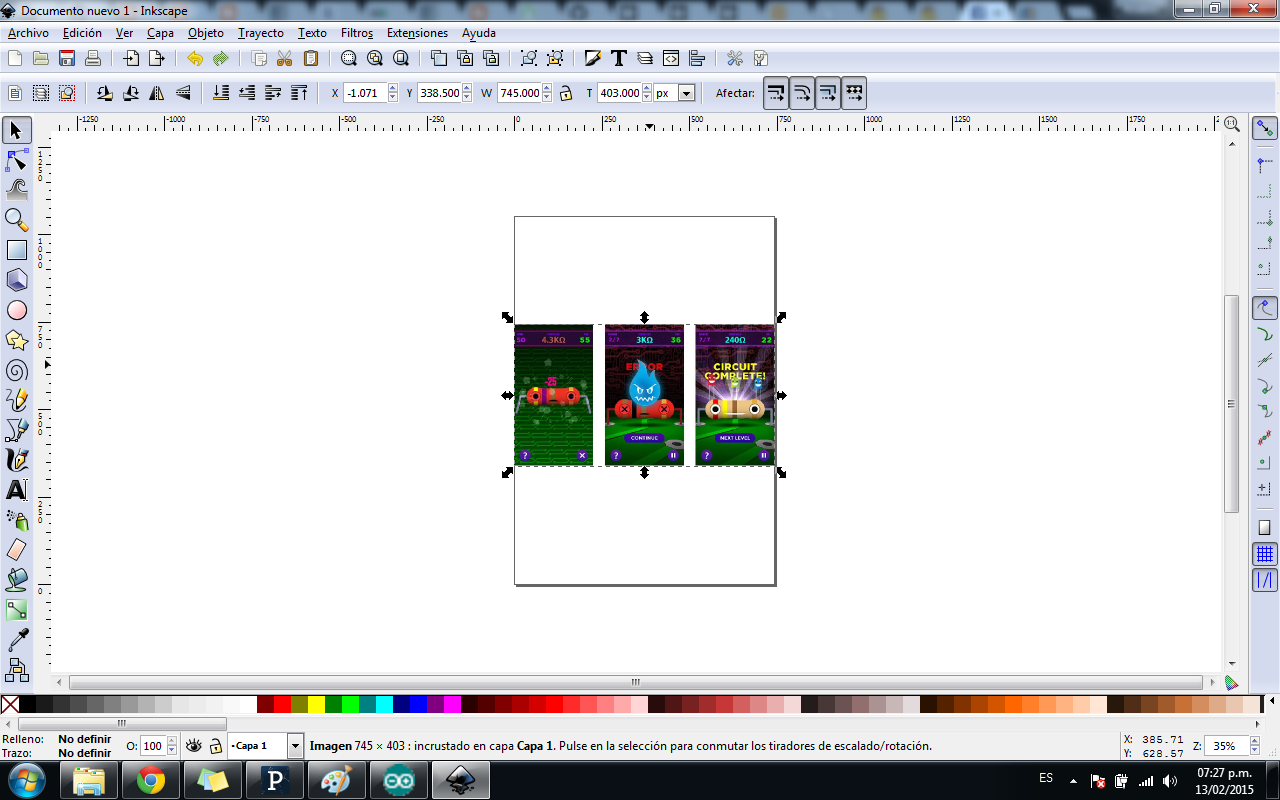Image resolution: width=1280 pixels, height=800 pixels.
Task: Step the X coordinate spinner
Action: (x=392, y=93)
